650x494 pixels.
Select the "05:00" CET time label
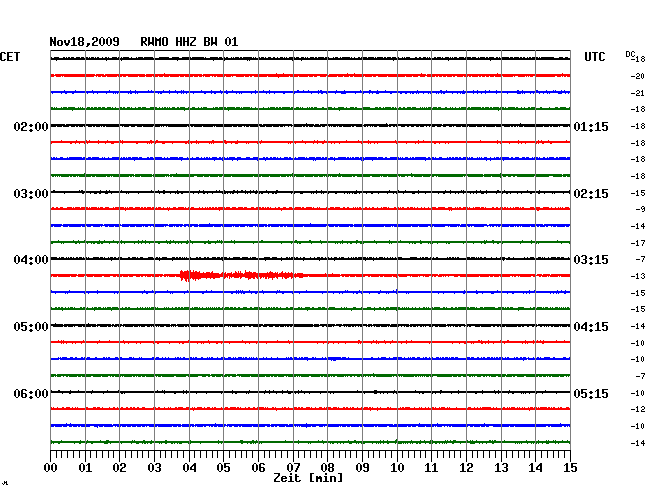31,327
